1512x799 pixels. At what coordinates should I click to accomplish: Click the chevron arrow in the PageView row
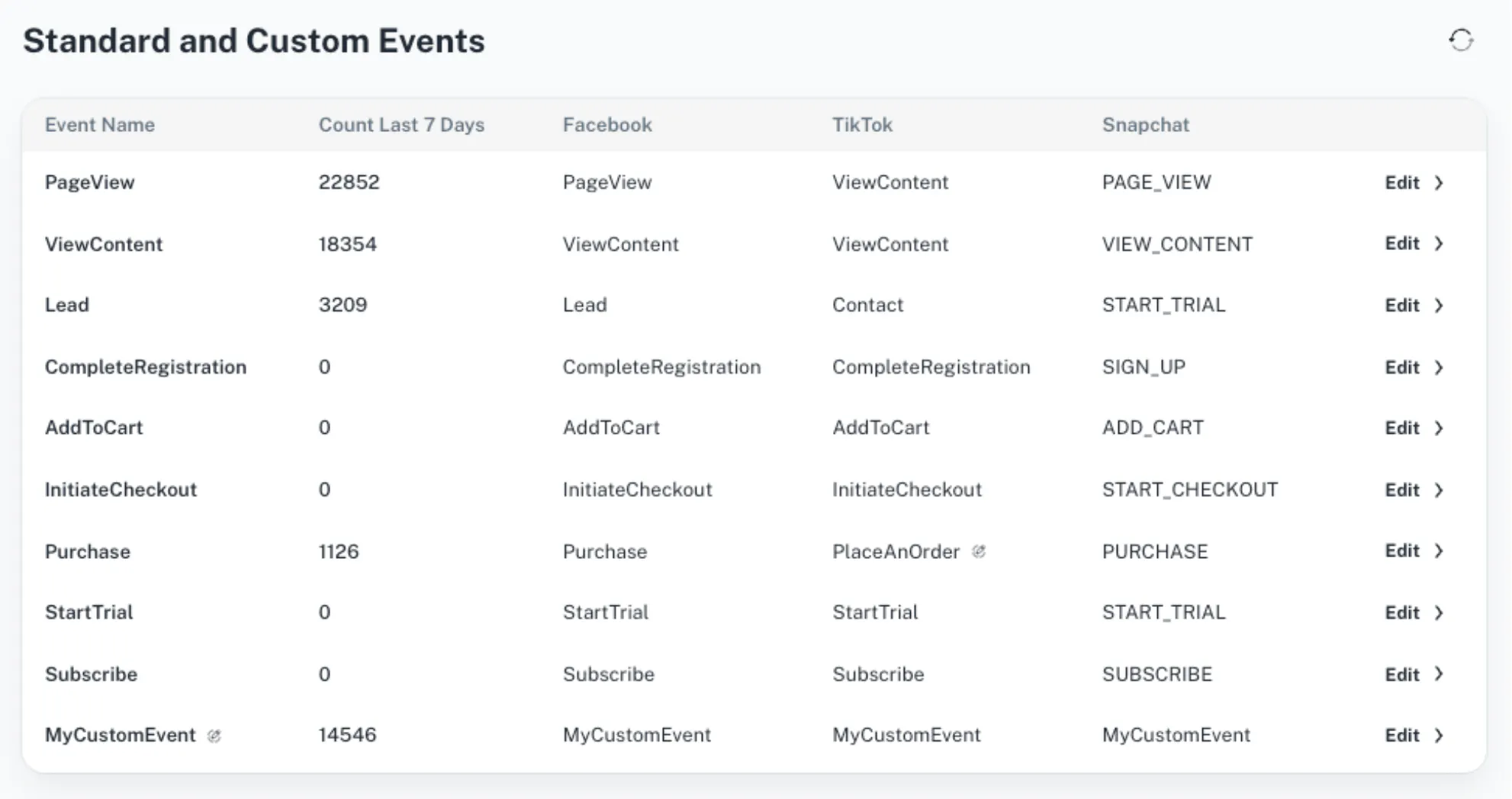(1439, 183)
